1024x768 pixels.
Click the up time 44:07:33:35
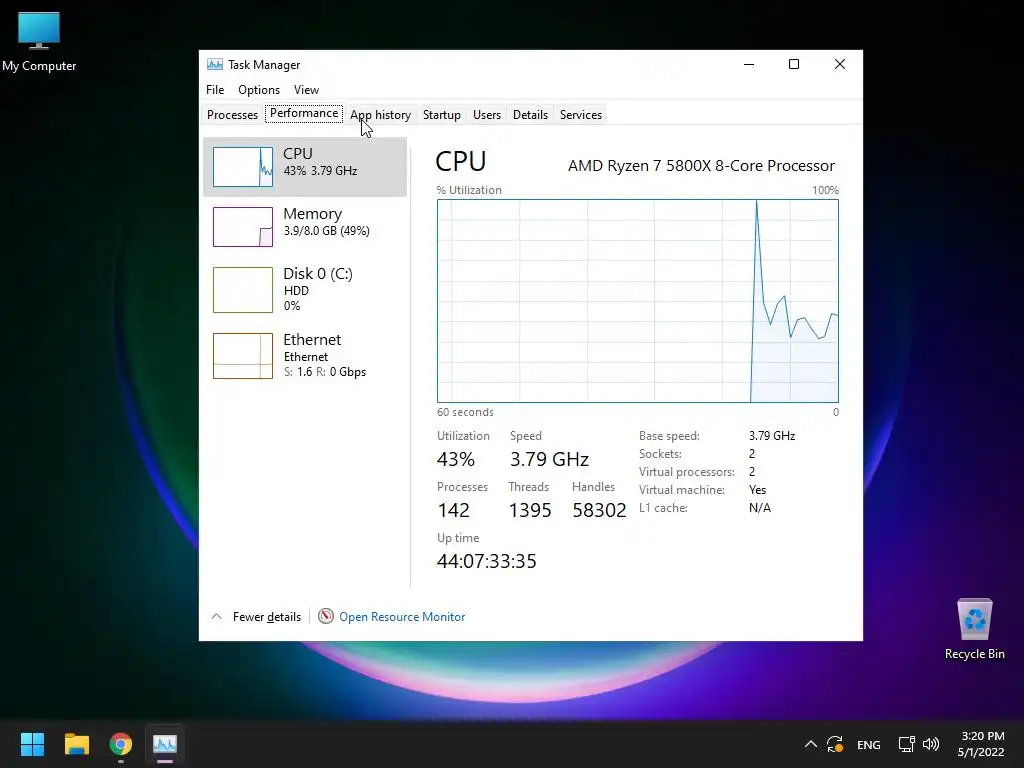tap(487, 561)
